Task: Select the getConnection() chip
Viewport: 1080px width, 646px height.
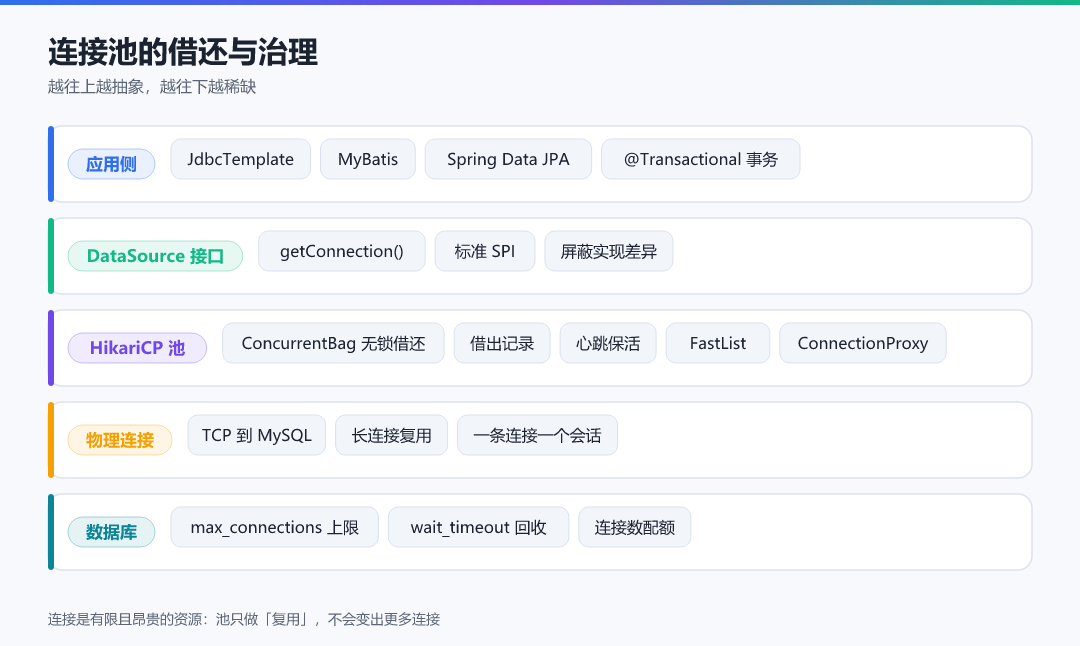Action: tap(342, 251)
